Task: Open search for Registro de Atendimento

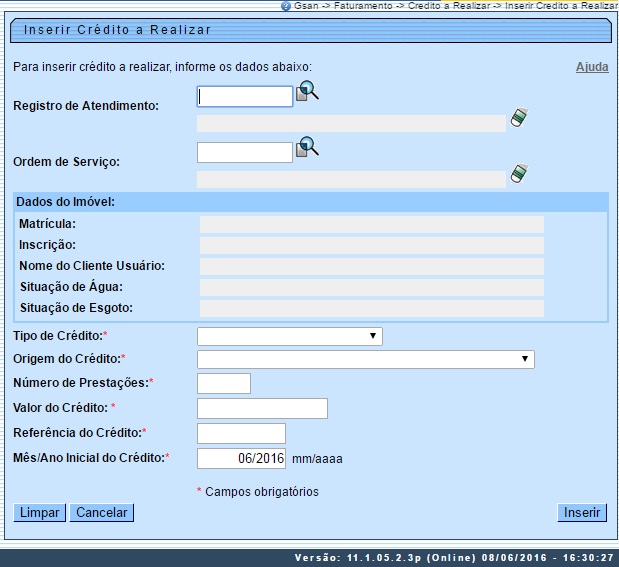Action: pos(307,91)
